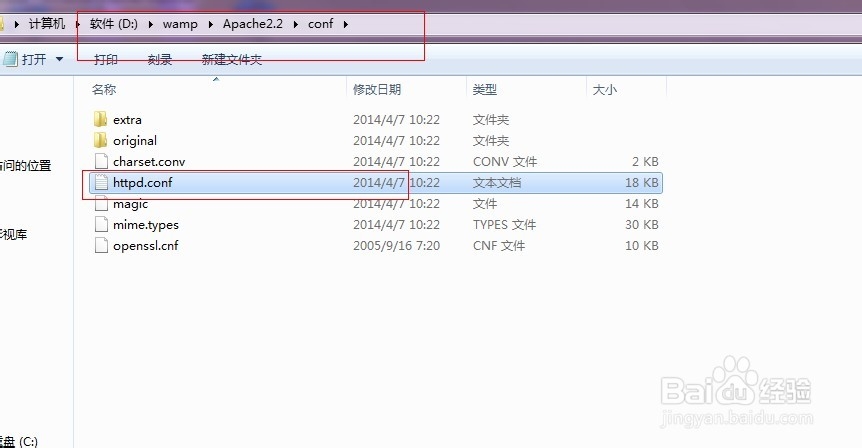The width and height of the screenshot is (862, 448).
Task: Click the size 2 KB
Action: 645,162
